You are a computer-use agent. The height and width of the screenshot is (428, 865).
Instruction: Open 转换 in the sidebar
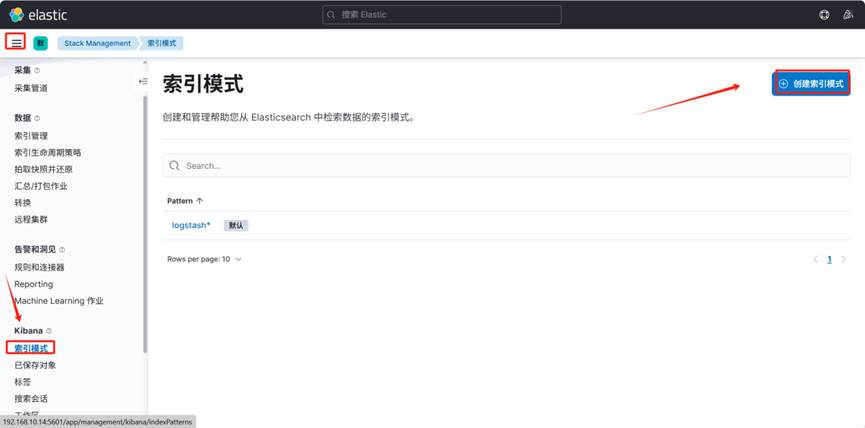pos(23,202)
